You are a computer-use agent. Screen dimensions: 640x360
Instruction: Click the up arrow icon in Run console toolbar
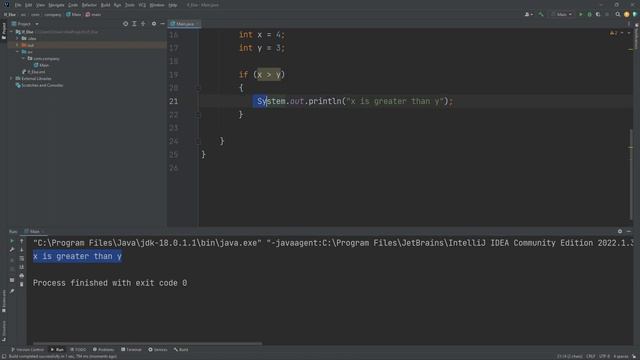(x=22, y=241)
